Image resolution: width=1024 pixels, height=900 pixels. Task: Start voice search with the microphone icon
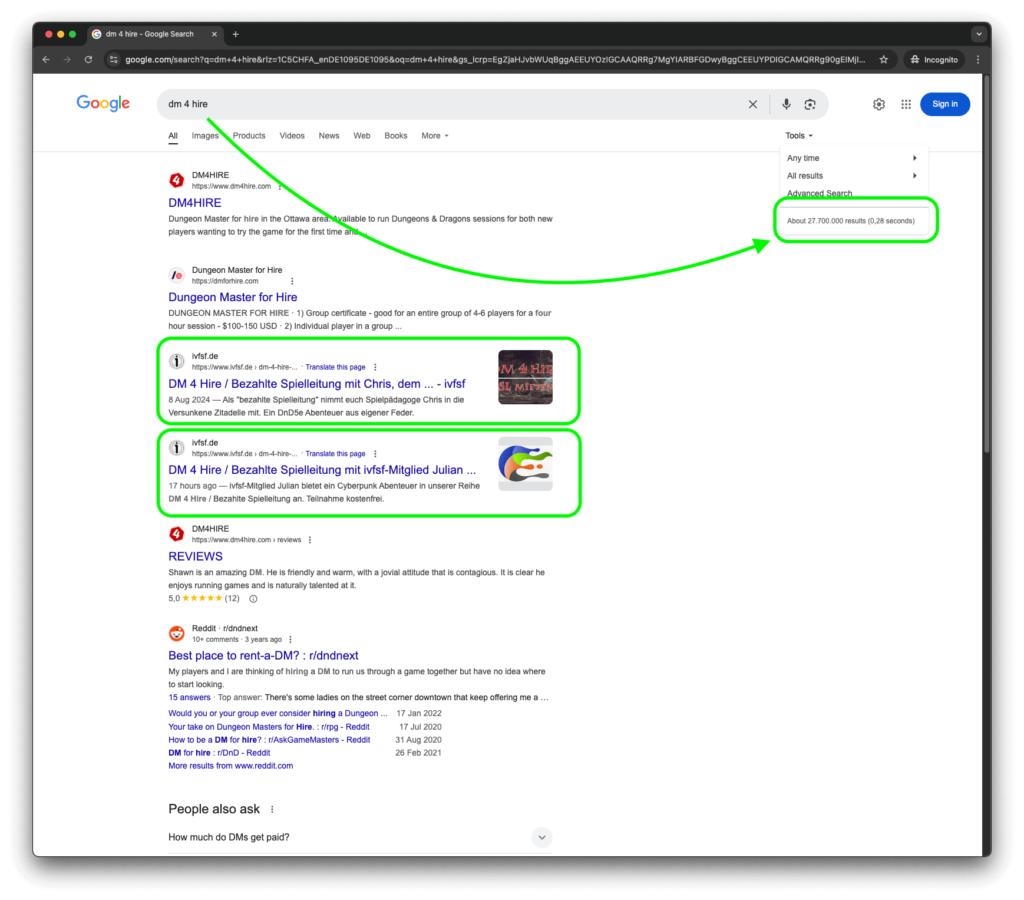[x=786, y=104]
